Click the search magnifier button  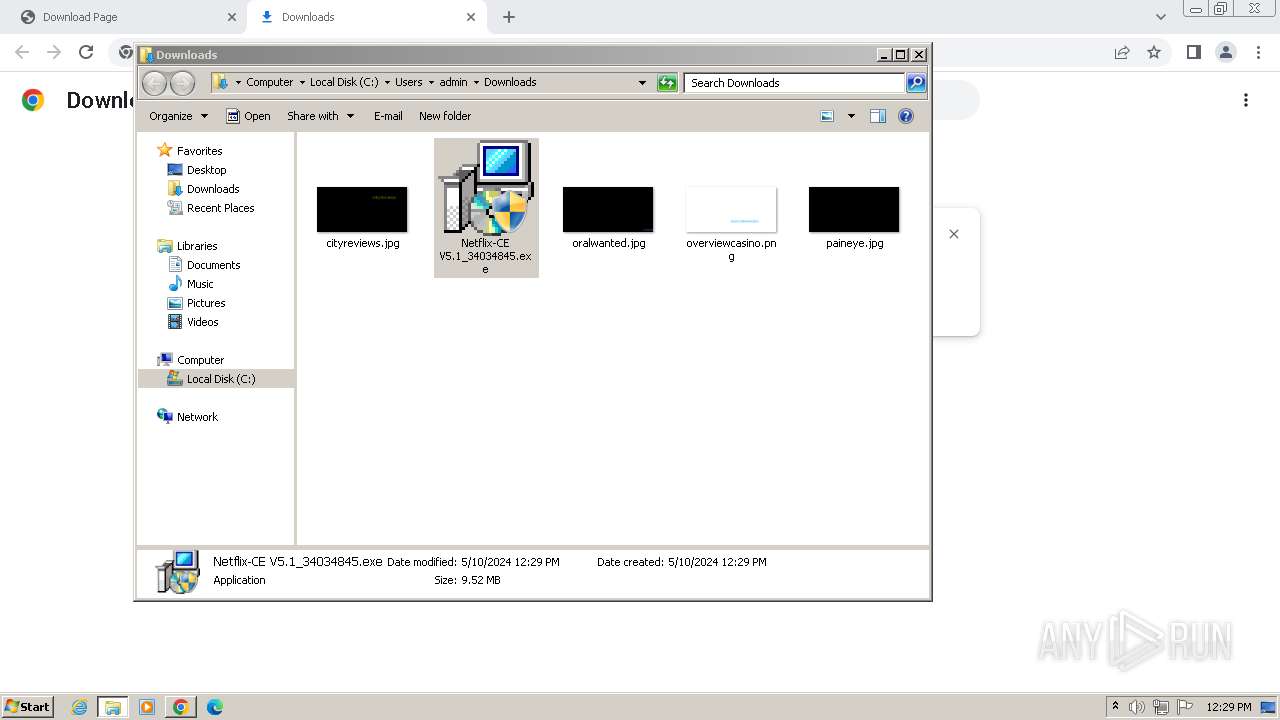[916, 83]
